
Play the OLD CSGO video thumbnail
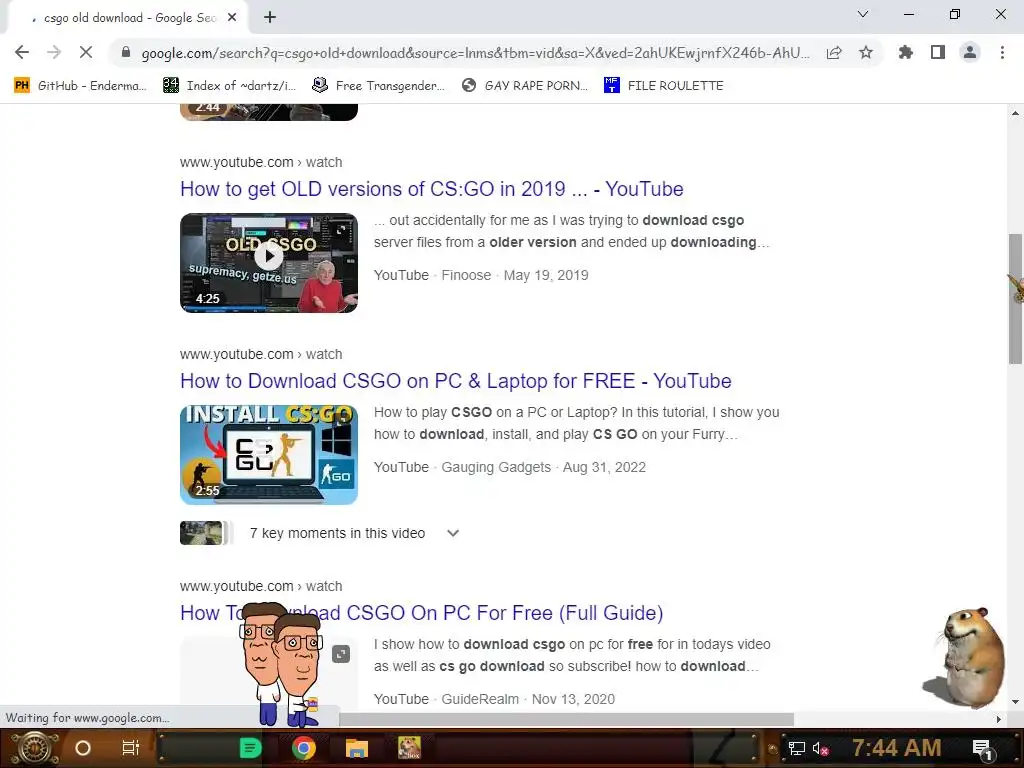coord(269,263)
